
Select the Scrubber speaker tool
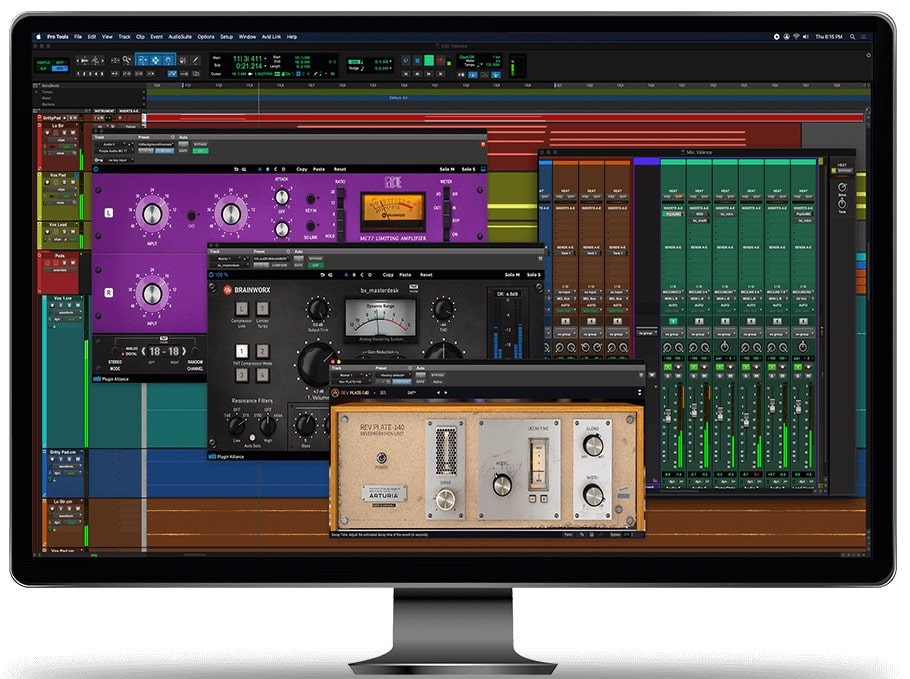[183, 60]
